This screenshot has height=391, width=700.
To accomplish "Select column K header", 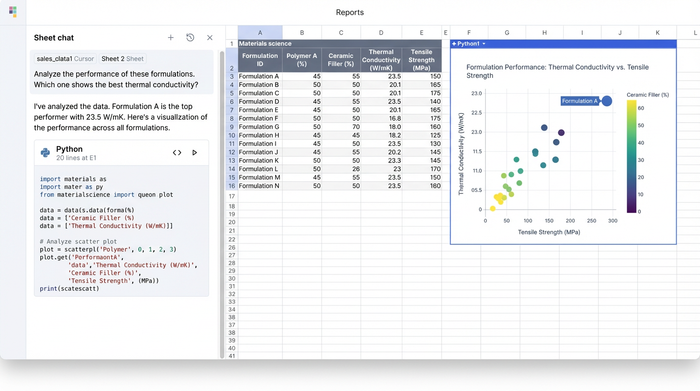I will coord(658,33).
